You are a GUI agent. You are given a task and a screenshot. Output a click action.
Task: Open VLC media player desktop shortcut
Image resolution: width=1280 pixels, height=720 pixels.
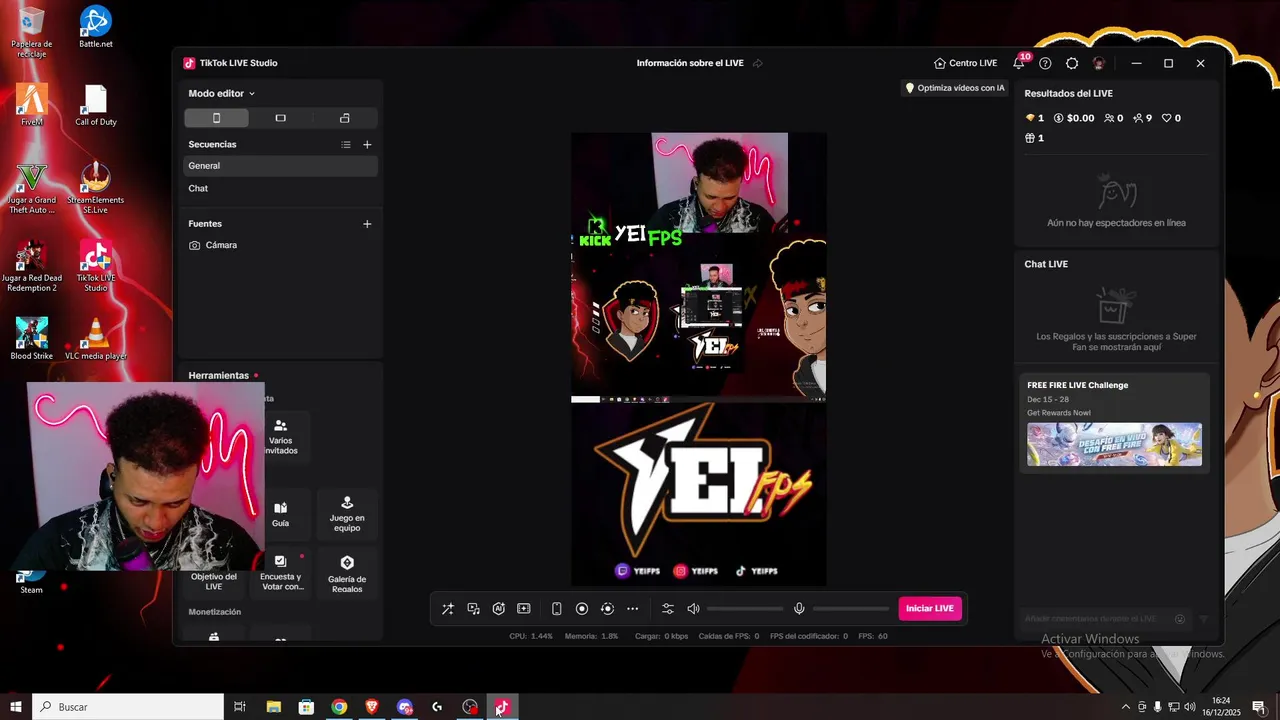pyautogui.click(x=96, y=339)
